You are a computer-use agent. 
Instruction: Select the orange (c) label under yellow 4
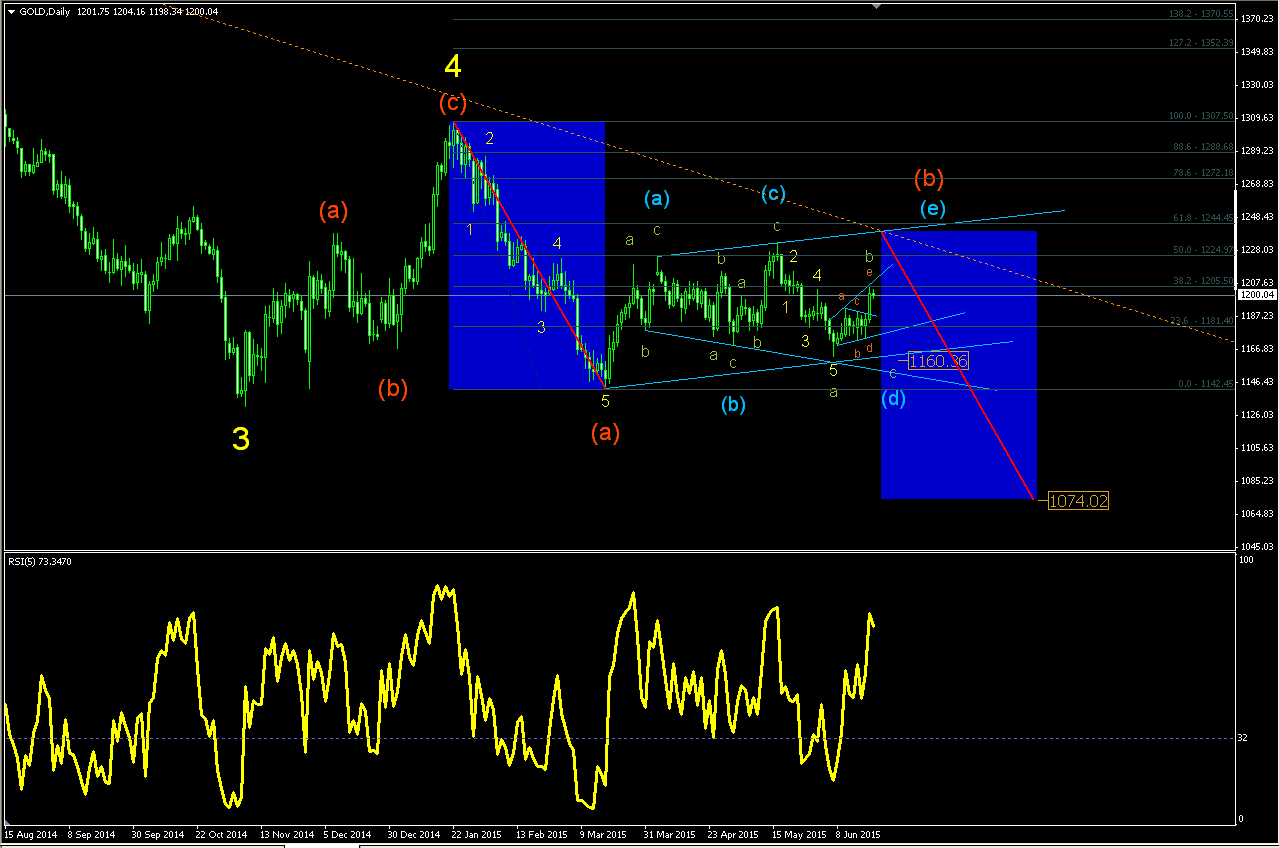coord(452,102)
